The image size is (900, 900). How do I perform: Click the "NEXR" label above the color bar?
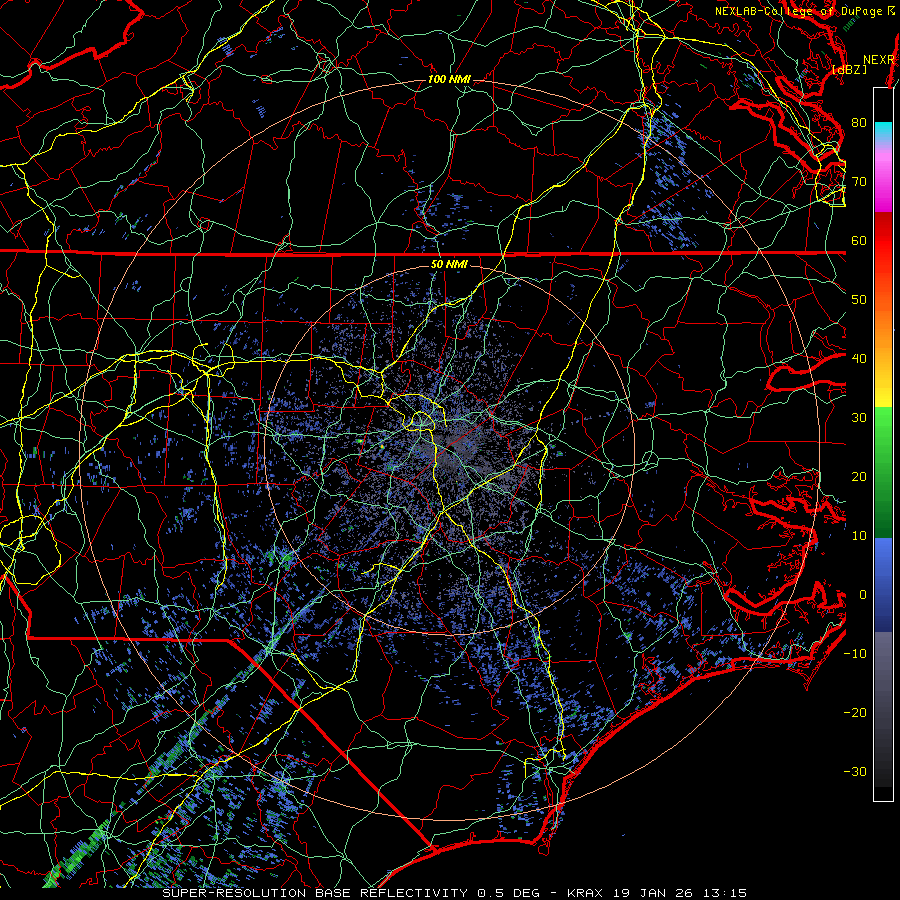coord(878,60)
